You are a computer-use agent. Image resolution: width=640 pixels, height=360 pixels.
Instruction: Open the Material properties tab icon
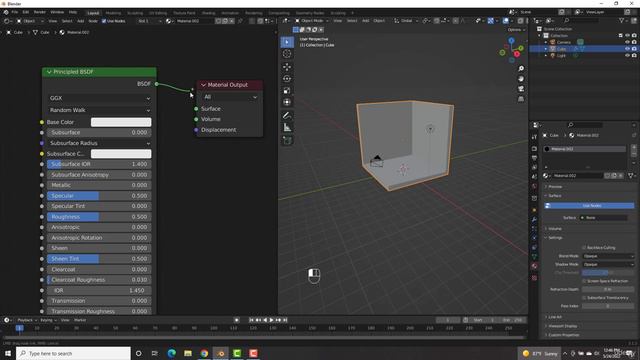coord(534,266)
